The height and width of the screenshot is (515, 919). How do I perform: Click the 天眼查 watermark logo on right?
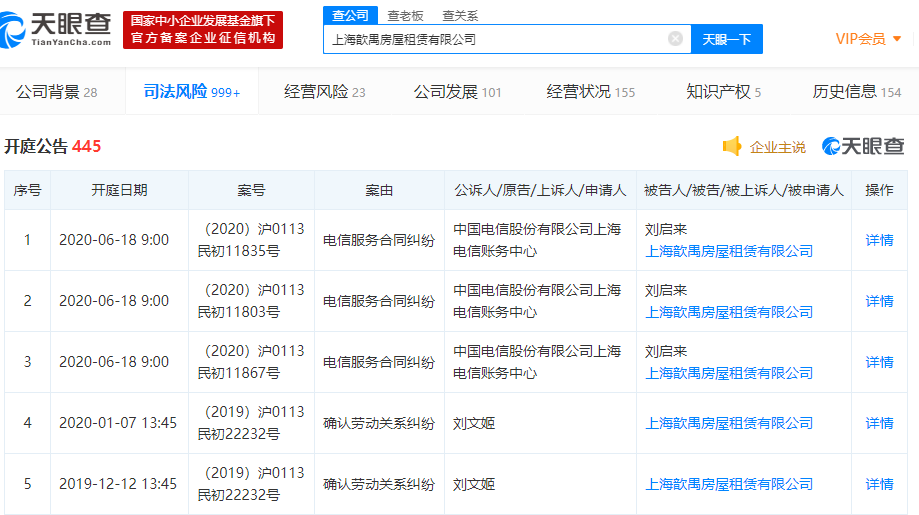point(862,147)
